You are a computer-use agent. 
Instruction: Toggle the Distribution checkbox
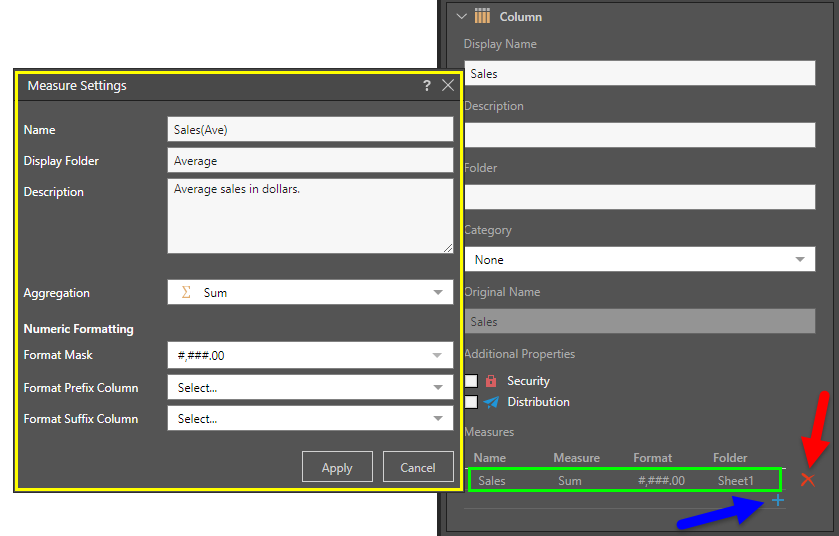[x=471, y=402]
